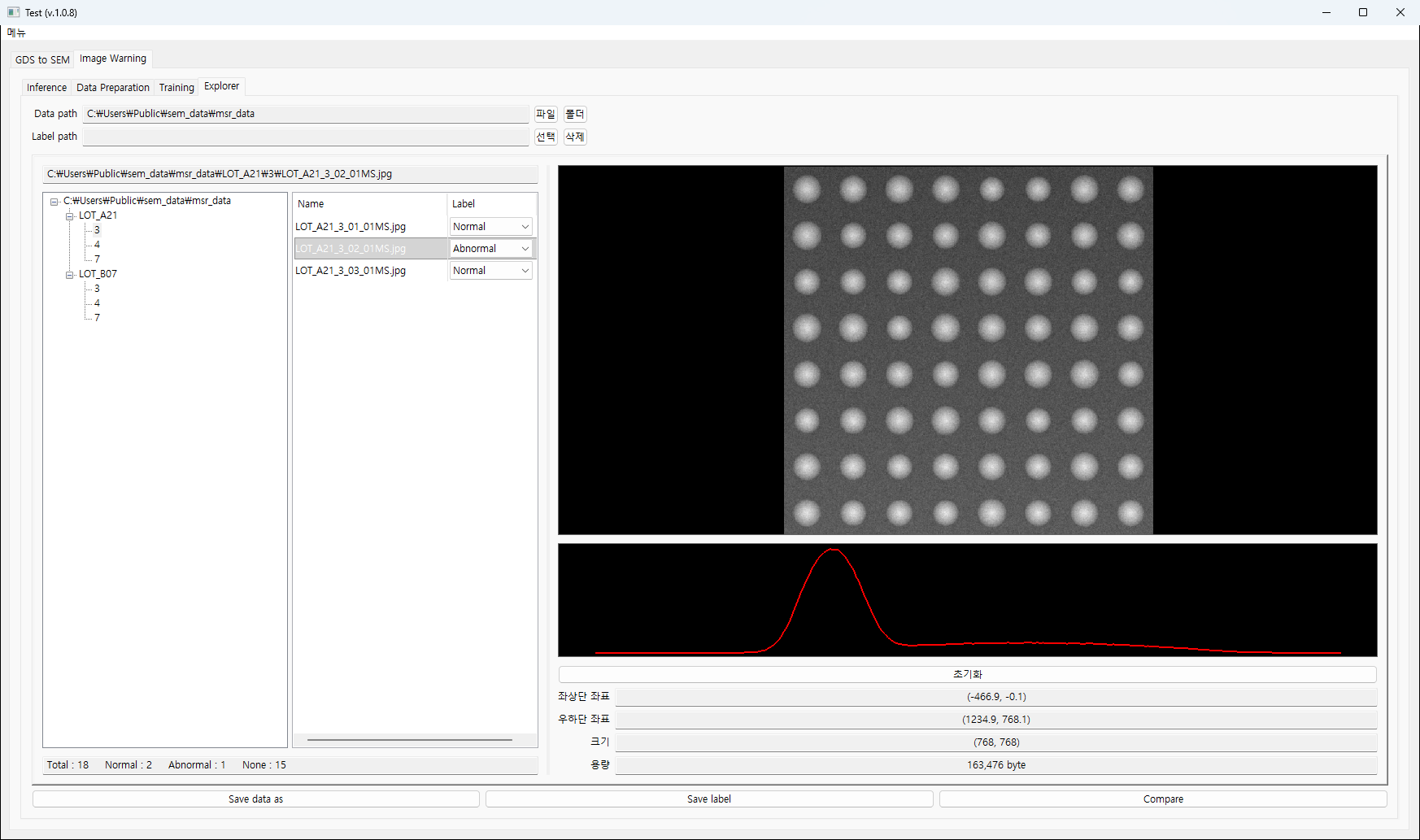Open the Inference tab
The width and height of the screenshot is (1420, 840).
click(x=46, y=87)
